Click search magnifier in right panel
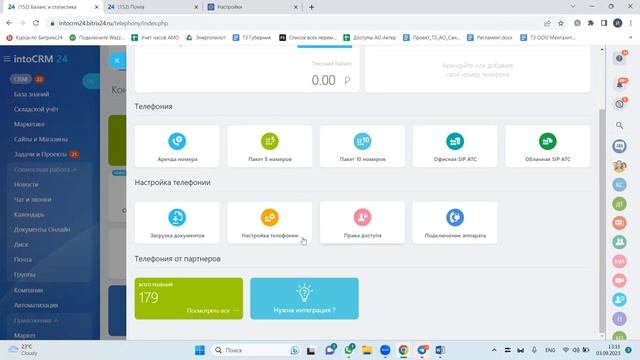Viewport: 640px width, 360px height. [620, 125]
